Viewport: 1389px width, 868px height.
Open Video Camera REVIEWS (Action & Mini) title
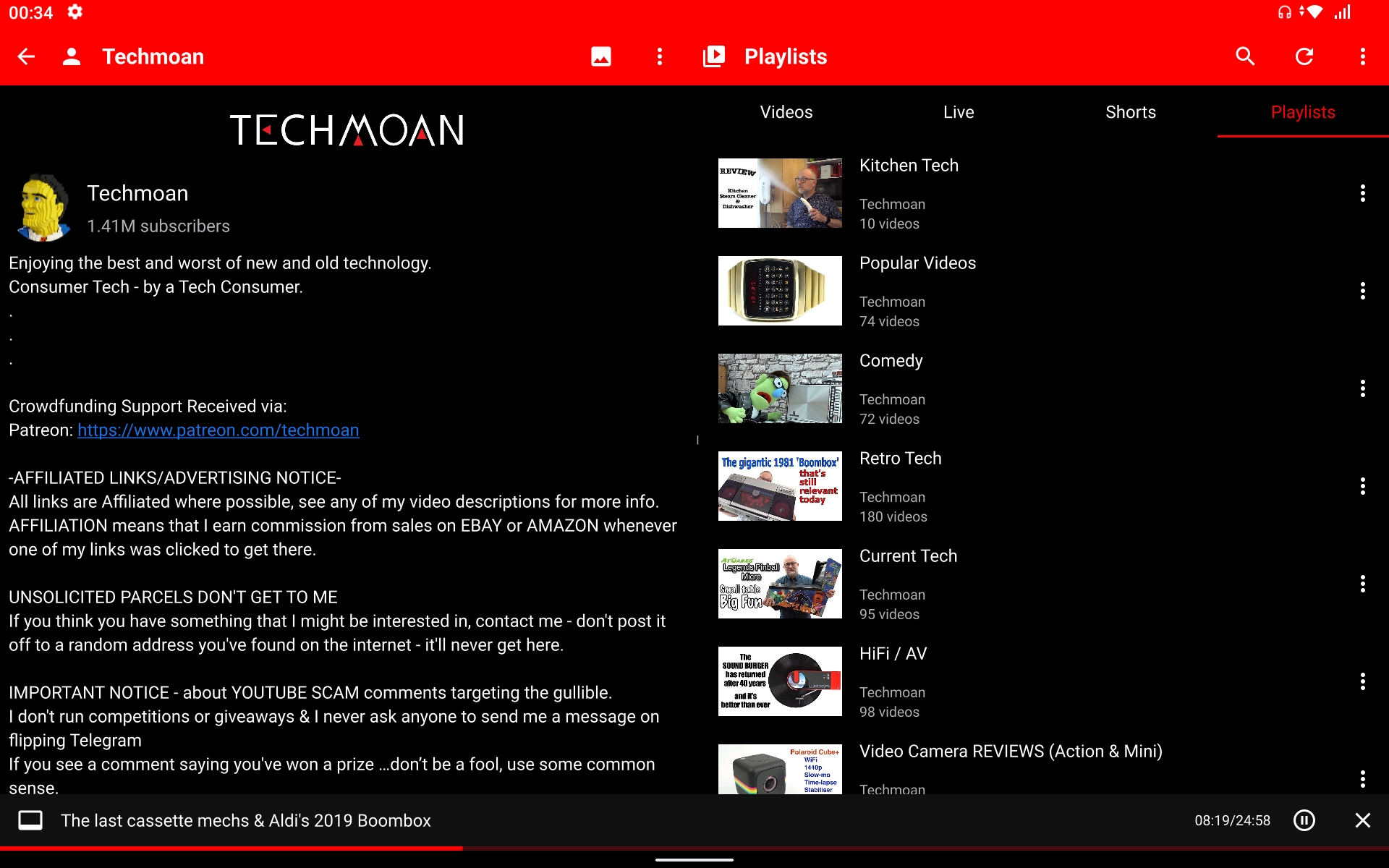1011,752
